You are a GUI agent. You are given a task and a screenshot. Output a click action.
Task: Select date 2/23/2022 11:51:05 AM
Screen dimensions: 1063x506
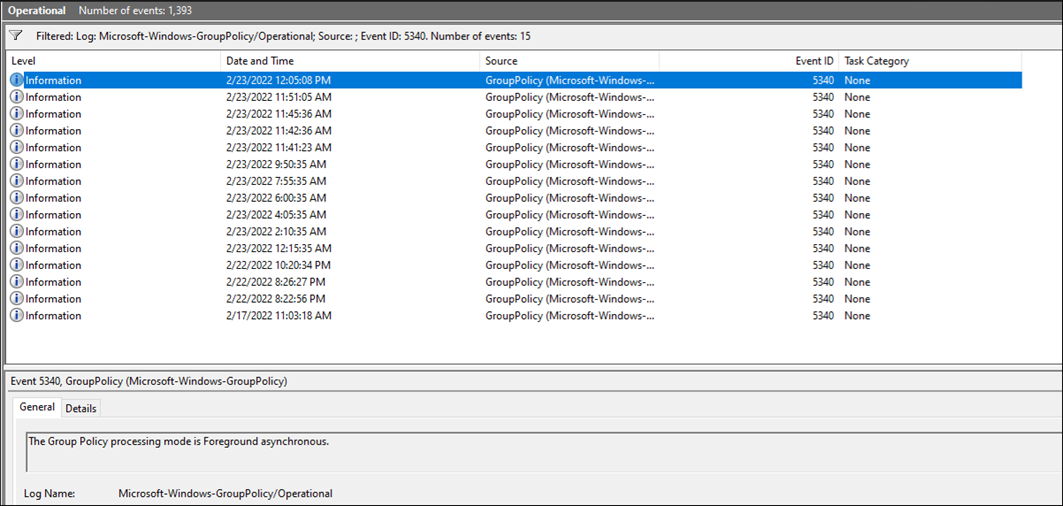[x=279, y=97]
